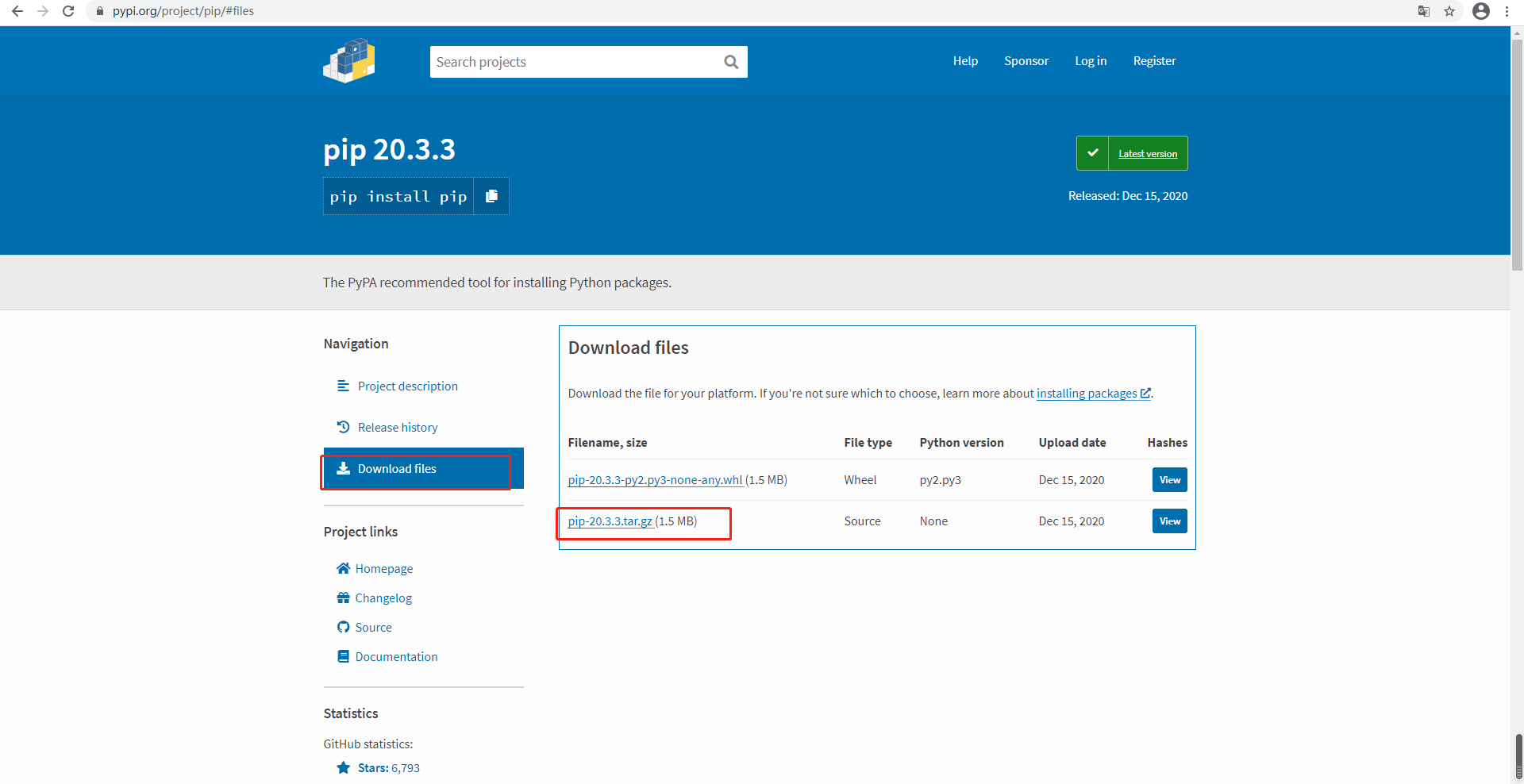1524x784 pixels.
Task: Open the Changelog project link
Action: (x=383, y=598)
